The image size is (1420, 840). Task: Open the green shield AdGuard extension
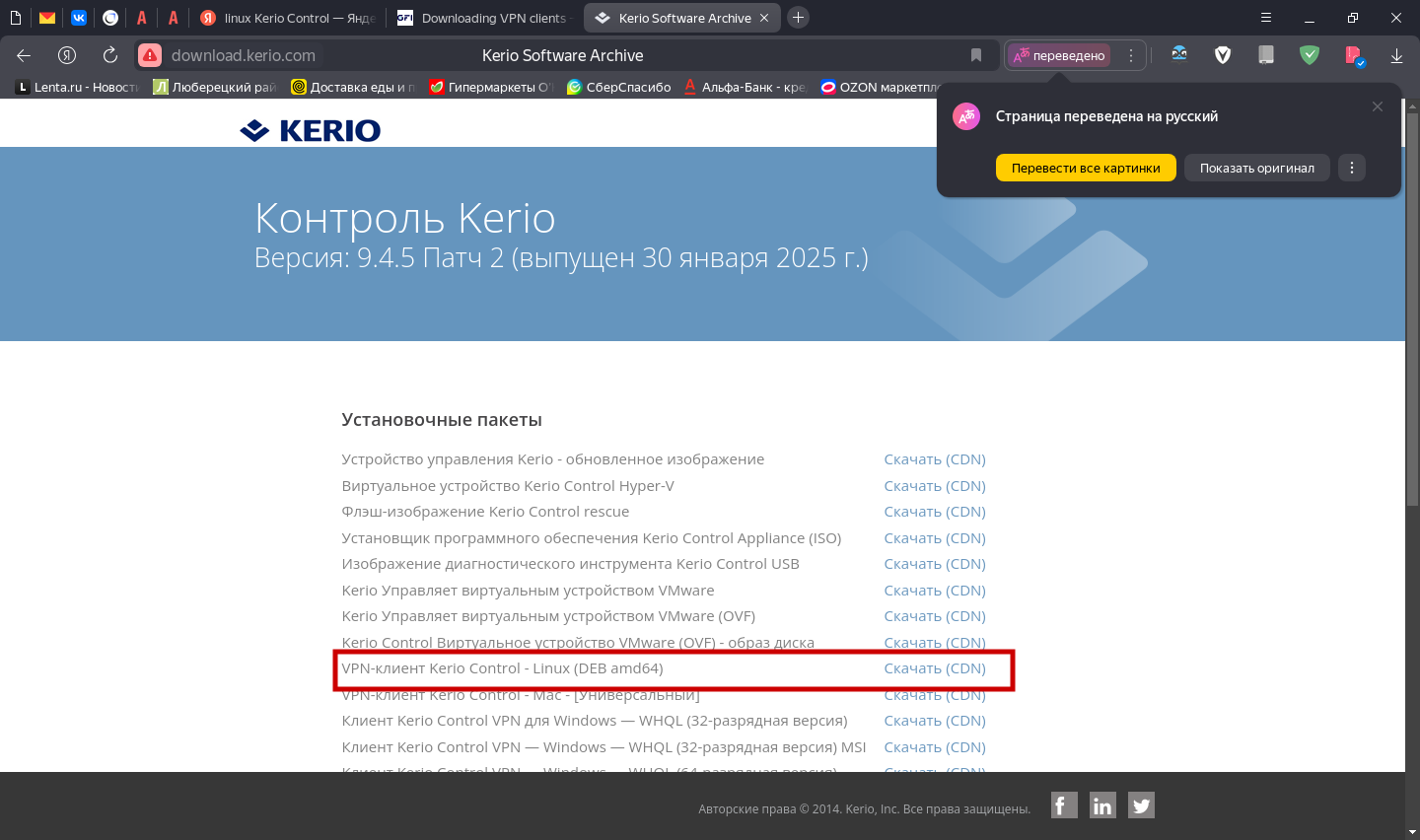1310,55
